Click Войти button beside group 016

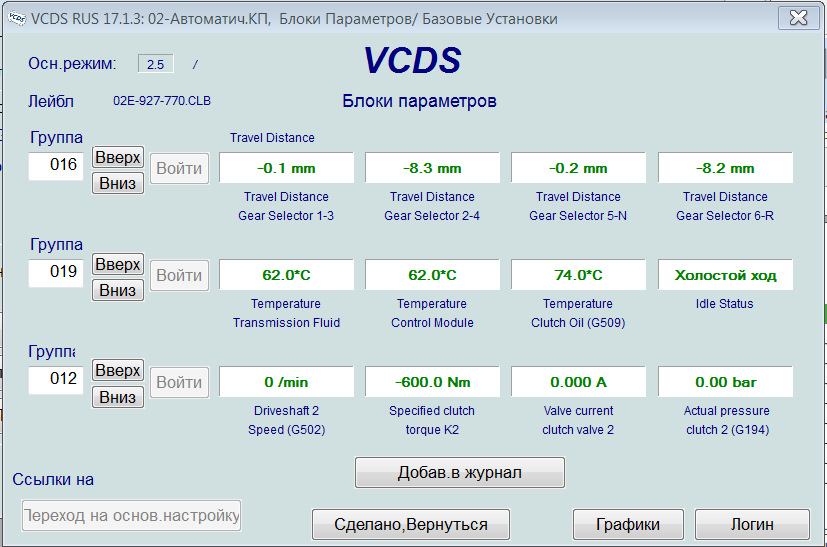(179, 168)
